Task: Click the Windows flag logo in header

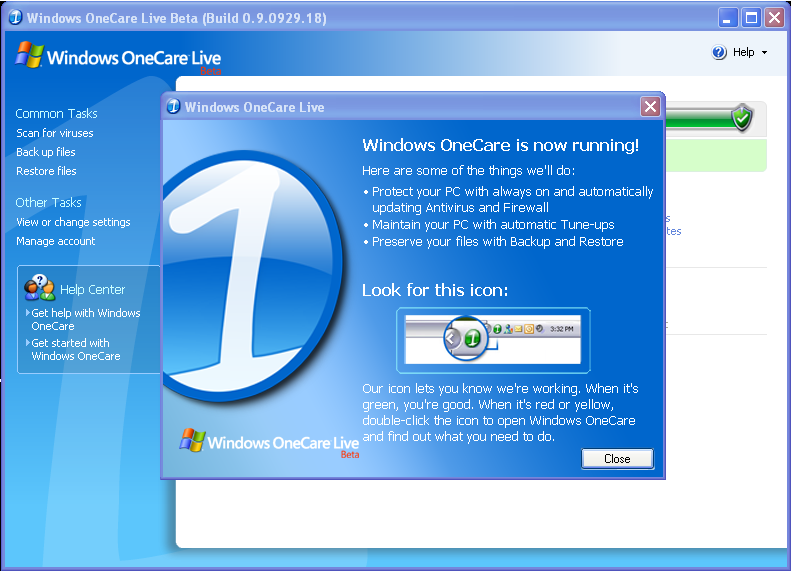Action: click(29, 54)
